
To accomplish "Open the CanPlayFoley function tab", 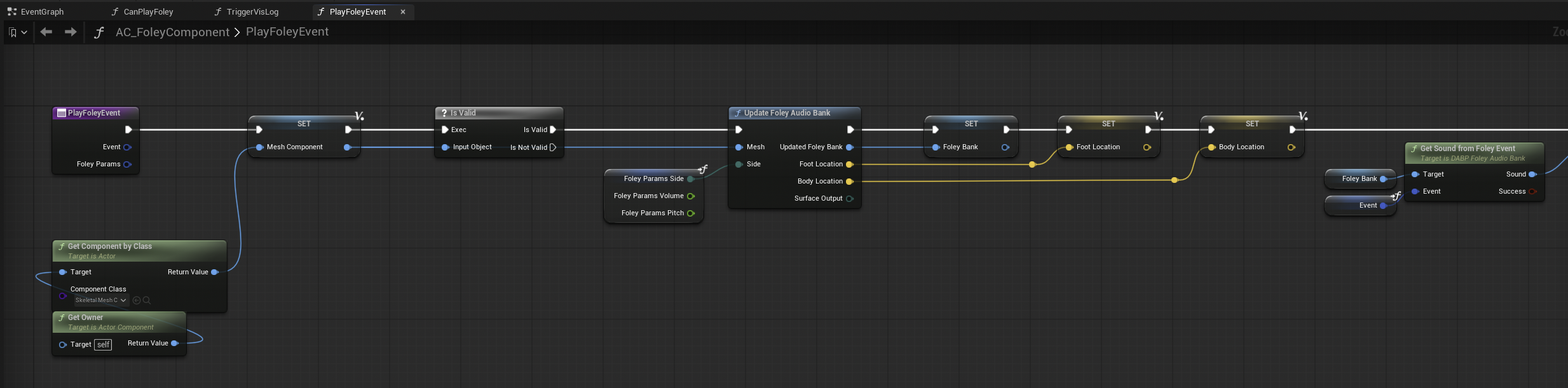I will point(142,11).
